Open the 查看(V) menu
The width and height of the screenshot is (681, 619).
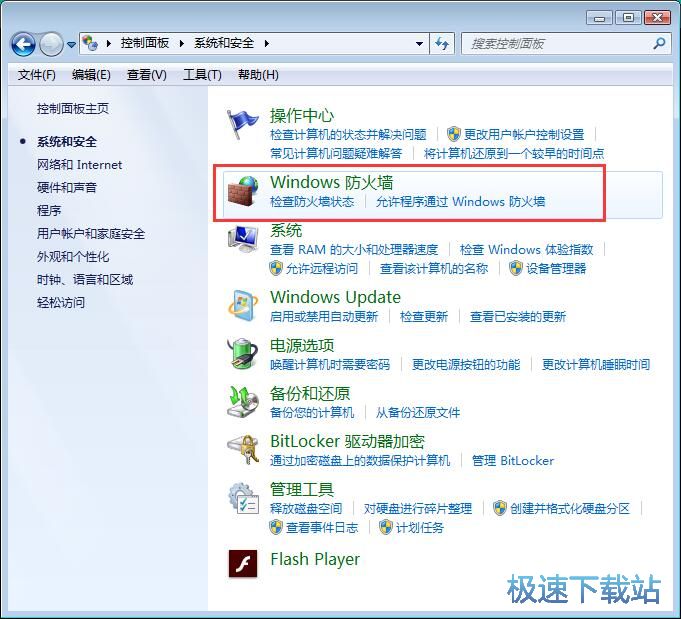(x=147, y=75)
